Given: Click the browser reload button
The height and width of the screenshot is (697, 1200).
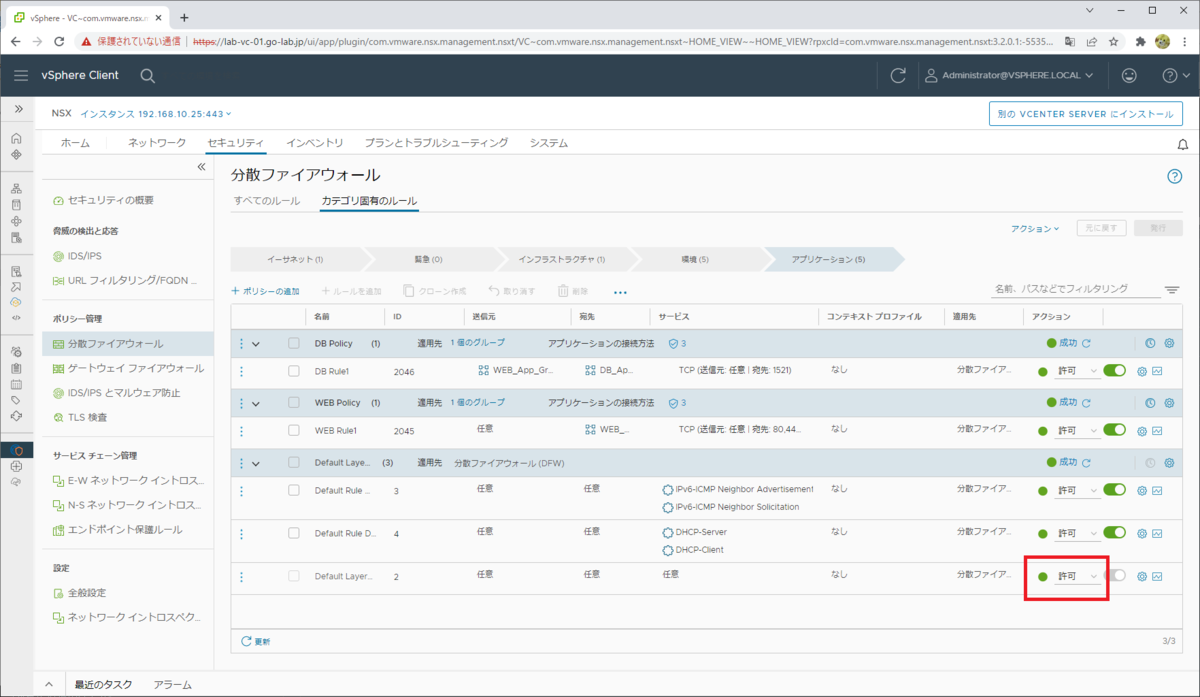Looking at the screenshot, I should pyautogui.click(x=59, y=42).
